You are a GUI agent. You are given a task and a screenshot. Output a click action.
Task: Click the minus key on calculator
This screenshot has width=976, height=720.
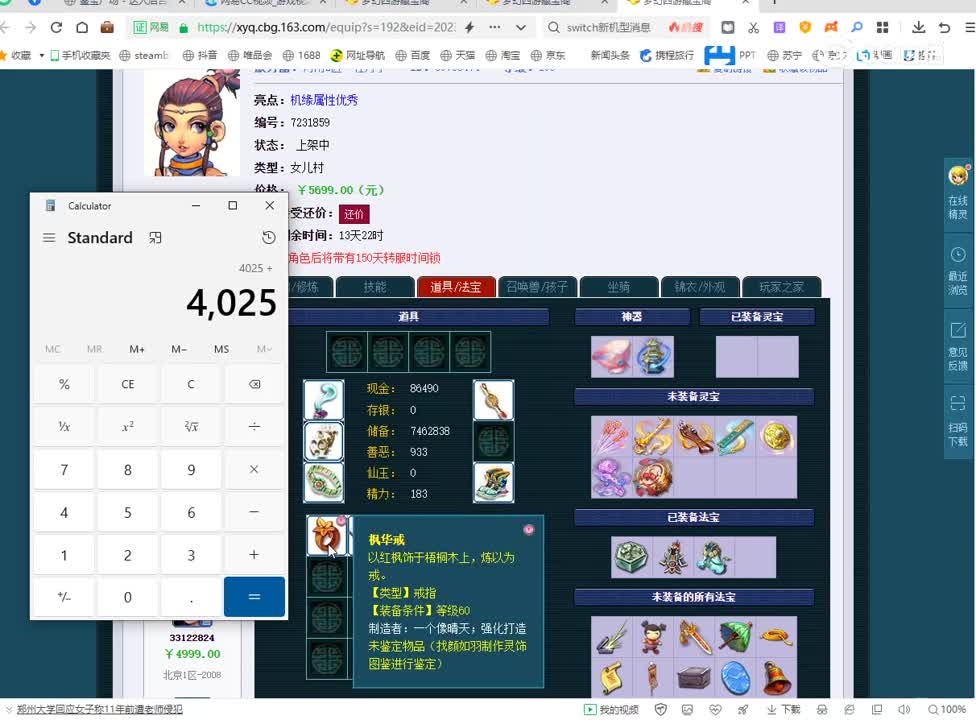click(x=255, y=512)
